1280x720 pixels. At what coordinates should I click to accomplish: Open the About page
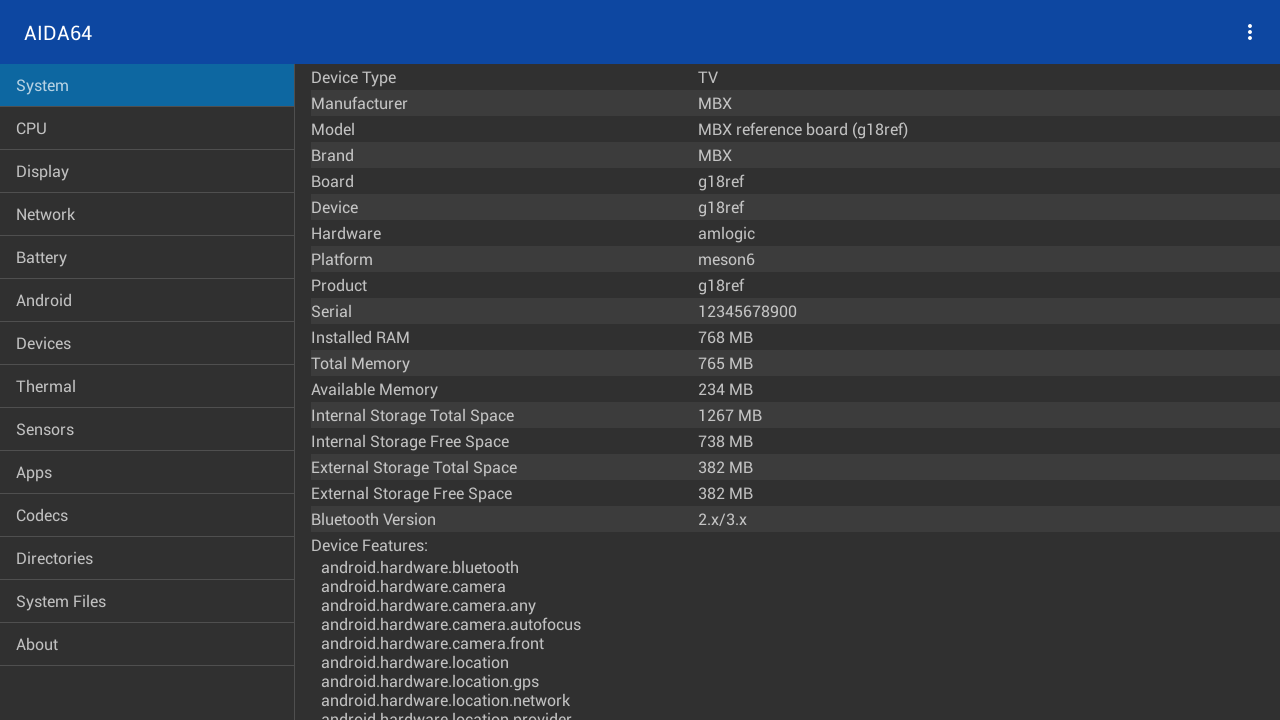(x=147, y=645)
